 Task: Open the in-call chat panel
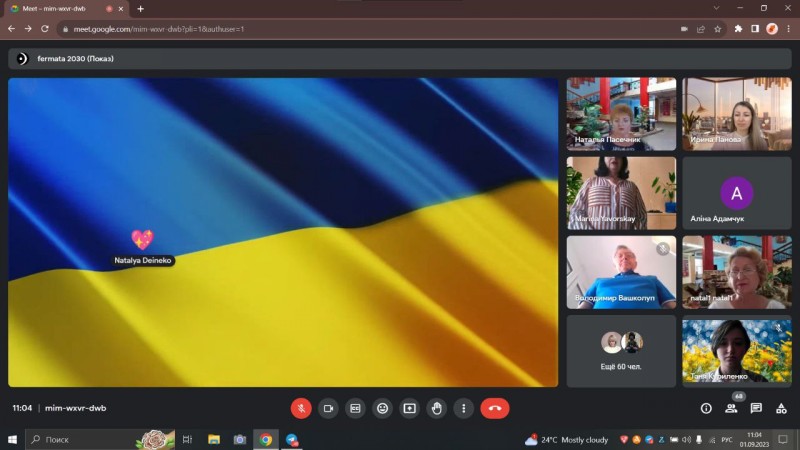[x=756, y=408]
